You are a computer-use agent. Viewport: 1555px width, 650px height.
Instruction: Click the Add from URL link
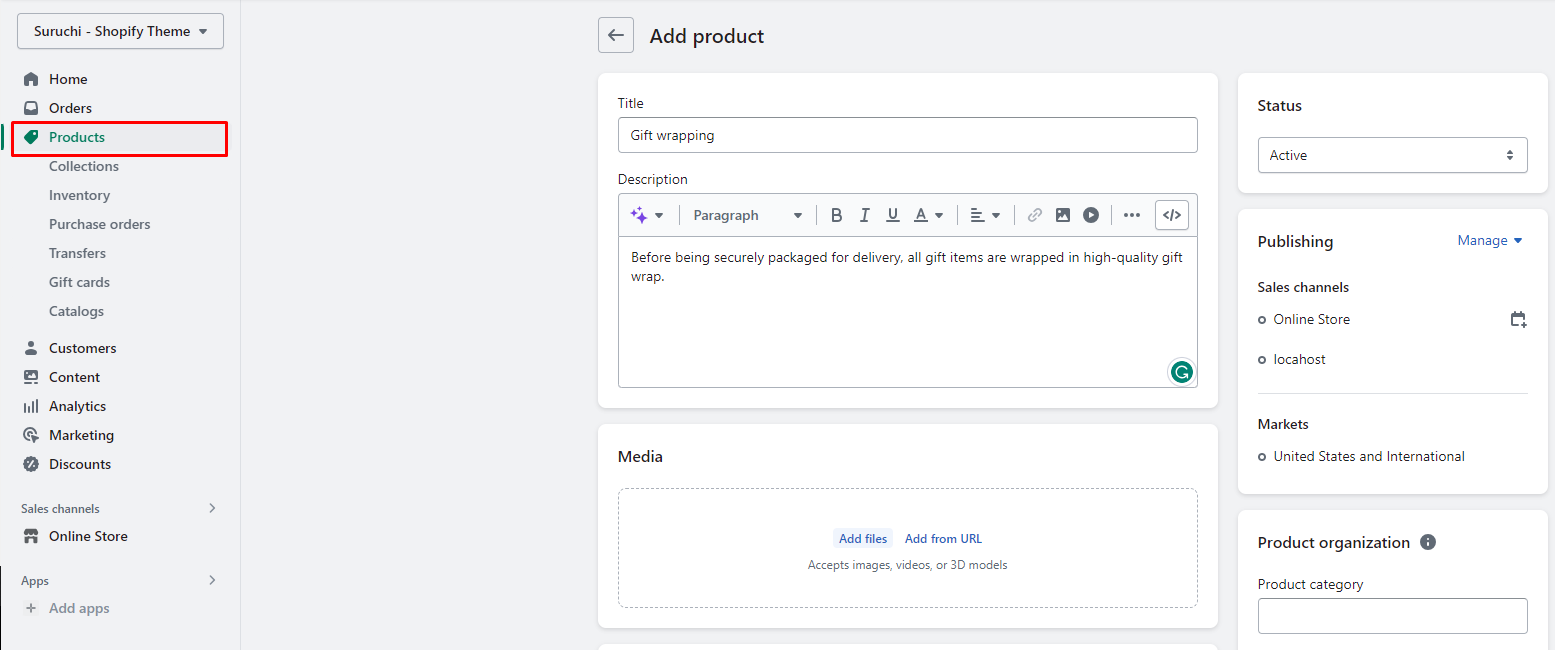click(x=943, y=539)
